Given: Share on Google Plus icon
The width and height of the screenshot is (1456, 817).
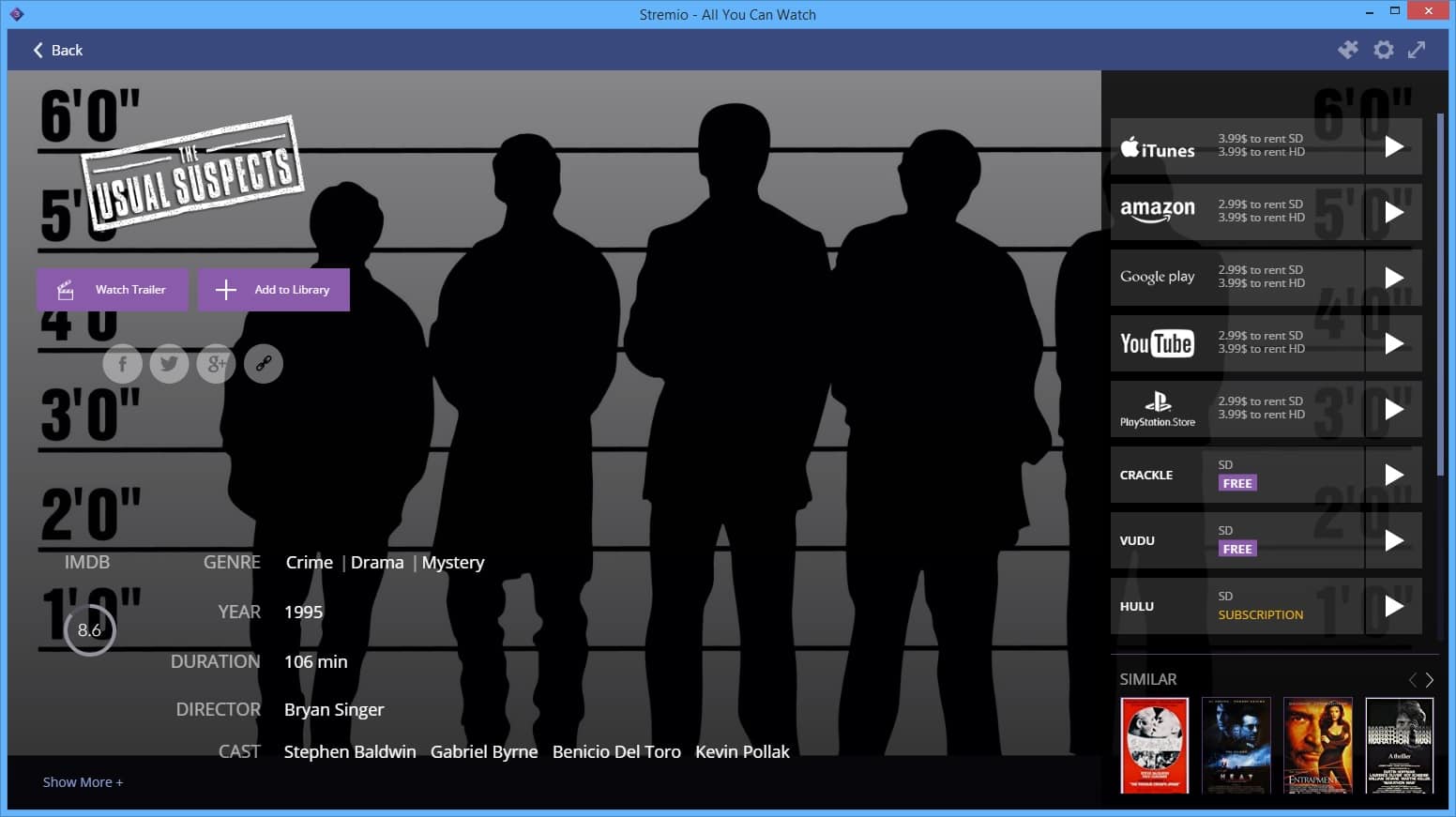Looking at the screenshot, I should point(217,364).
